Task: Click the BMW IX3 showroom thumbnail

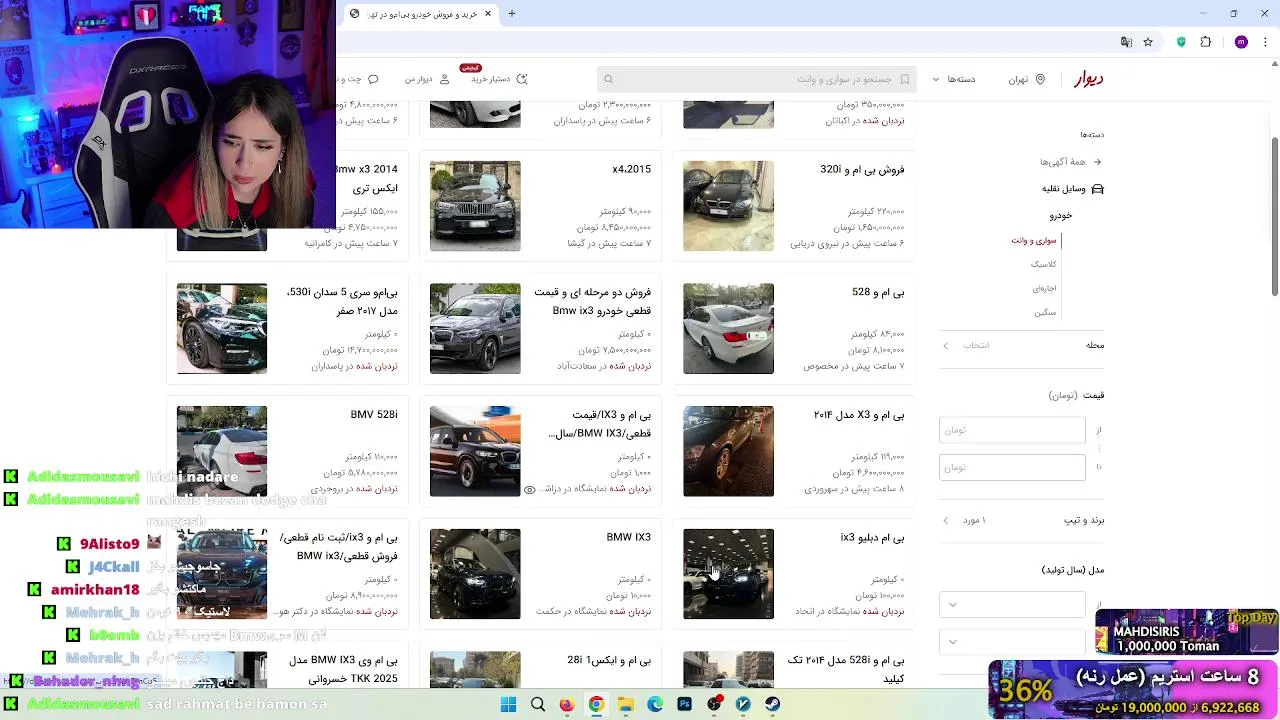Action: tap(475, 574)
